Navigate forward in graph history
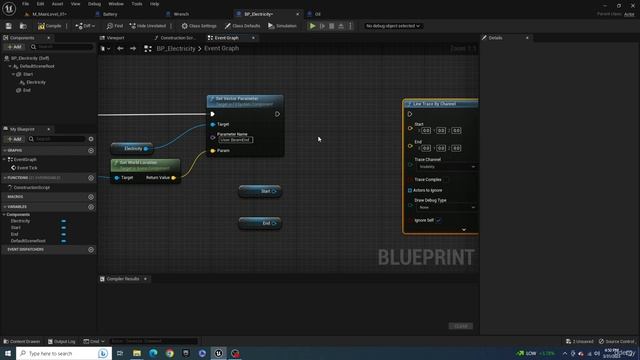This screenshot has width=640, height=360. pos(133,49)
